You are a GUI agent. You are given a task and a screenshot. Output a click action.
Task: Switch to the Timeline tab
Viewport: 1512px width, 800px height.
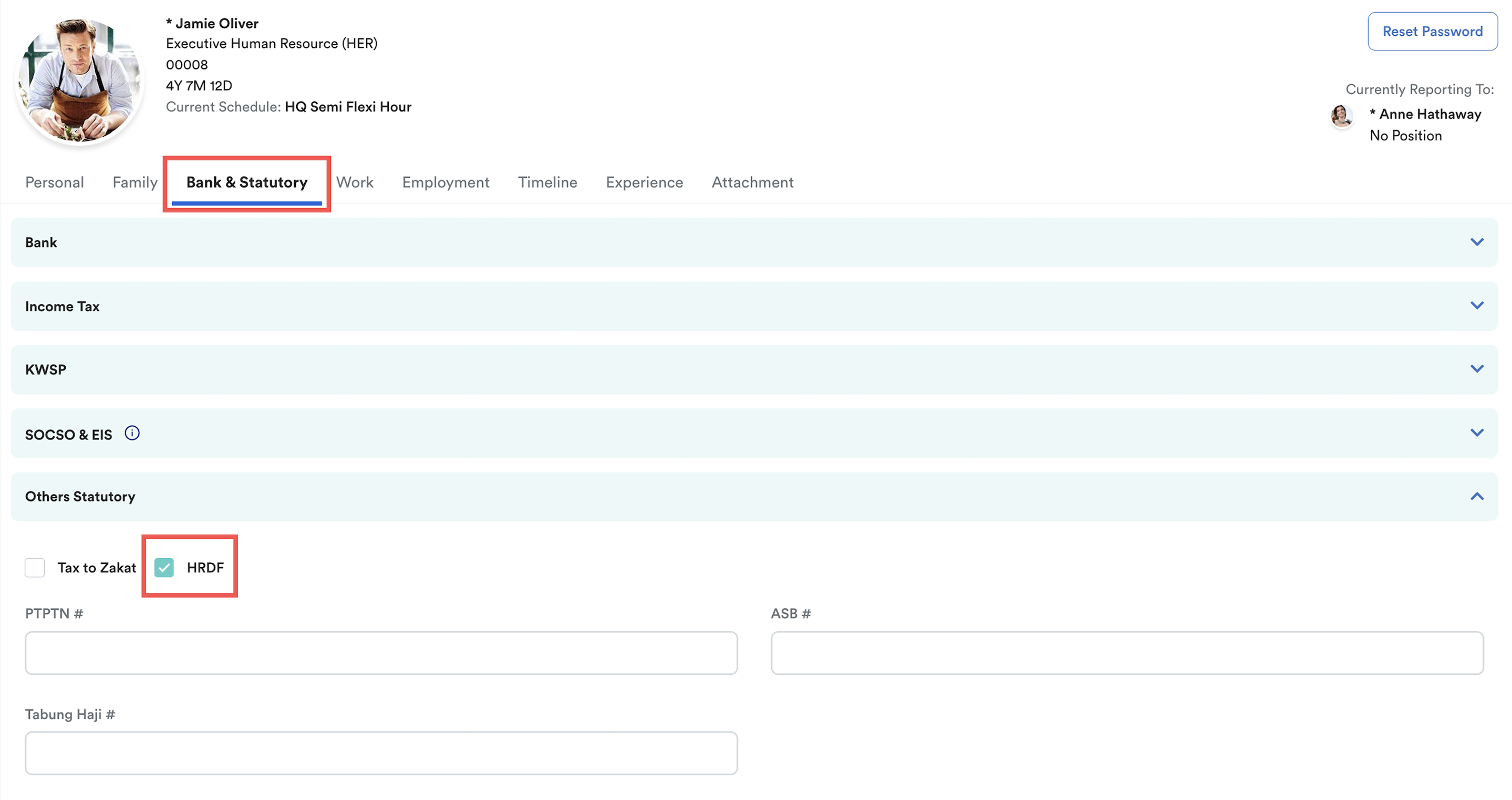coord(547,182)
